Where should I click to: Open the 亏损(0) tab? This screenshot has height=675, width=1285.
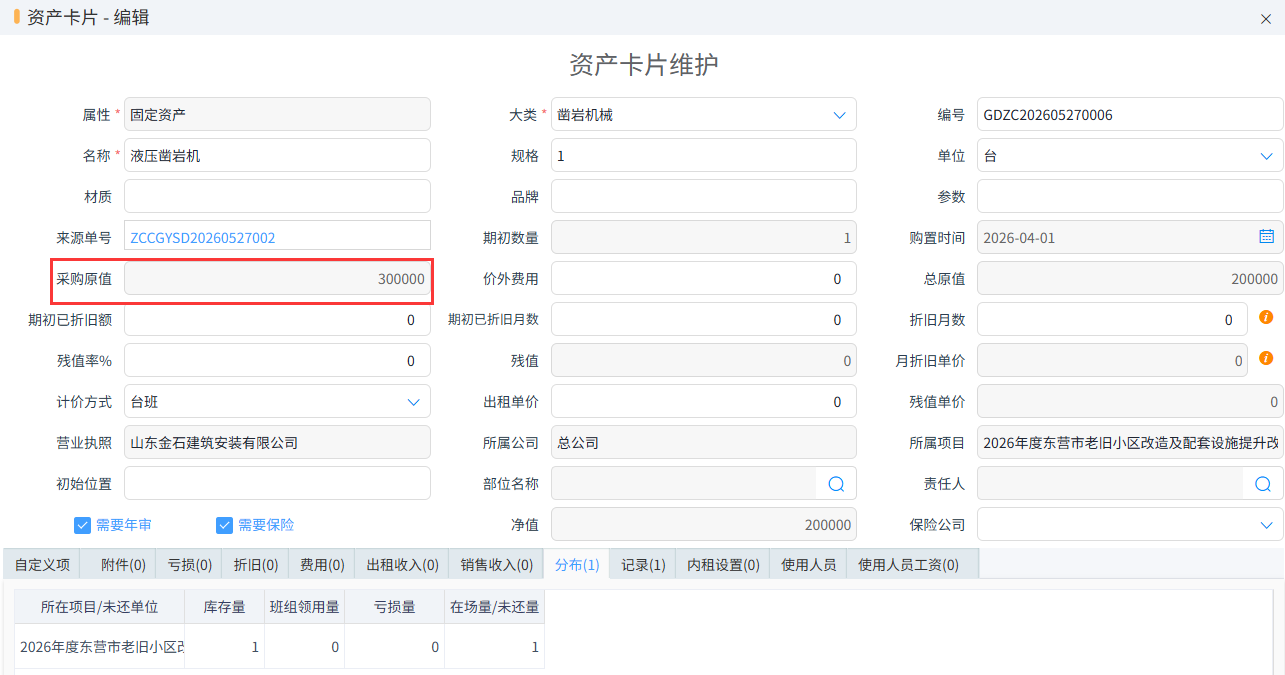[189, 564]
